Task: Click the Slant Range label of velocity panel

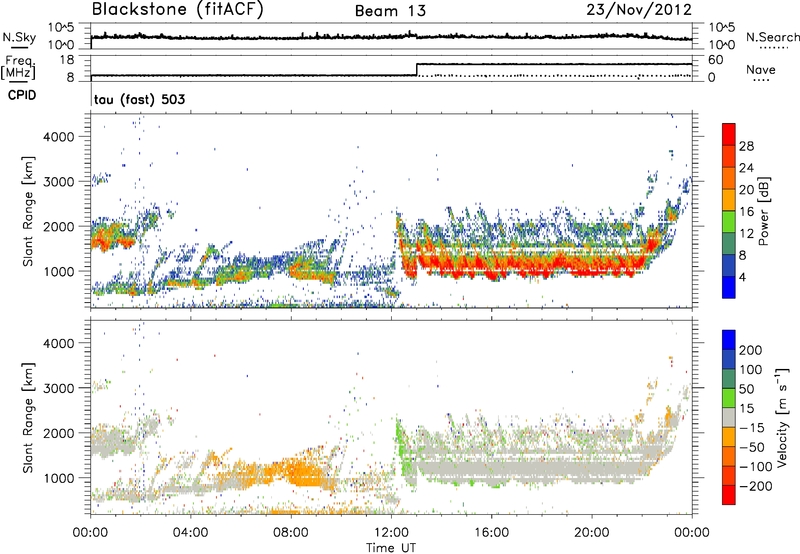Action: point(28,418)
